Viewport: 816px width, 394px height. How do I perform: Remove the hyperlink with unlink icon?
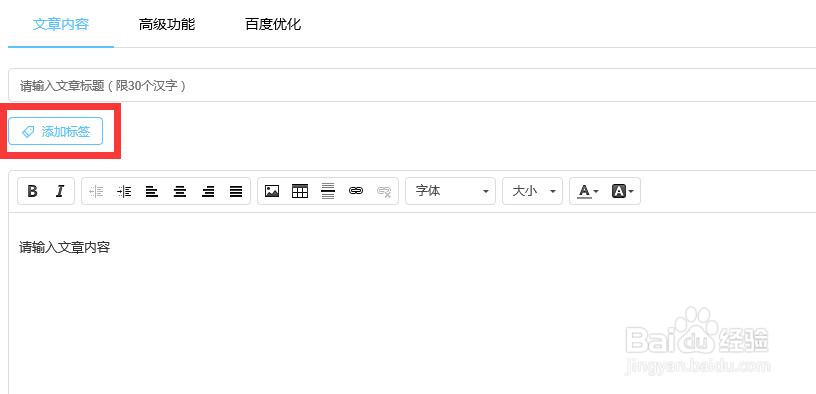[x=384, y=192]
